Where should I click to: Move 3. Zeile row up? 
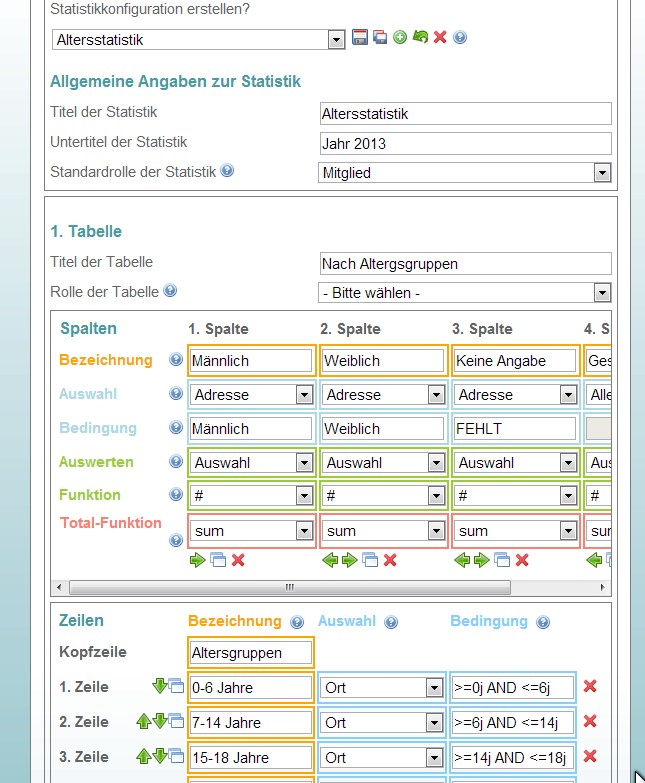(x=144, y=756)
